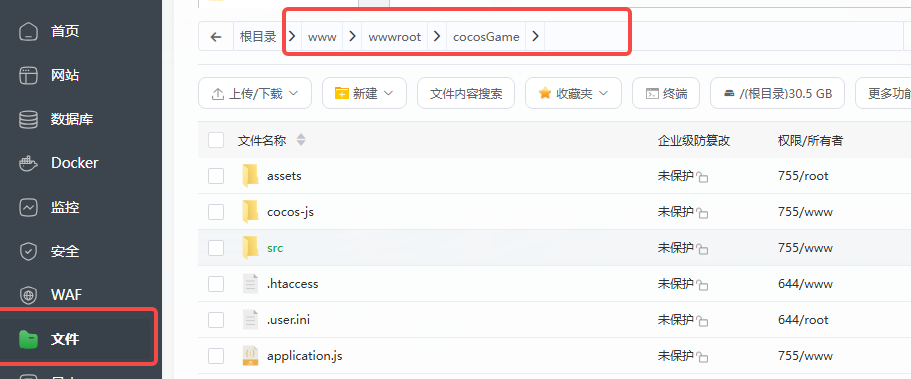Sort by 文件名称 arrows
The width and height of the screenshot is (911, 379).
coord(300,140)
